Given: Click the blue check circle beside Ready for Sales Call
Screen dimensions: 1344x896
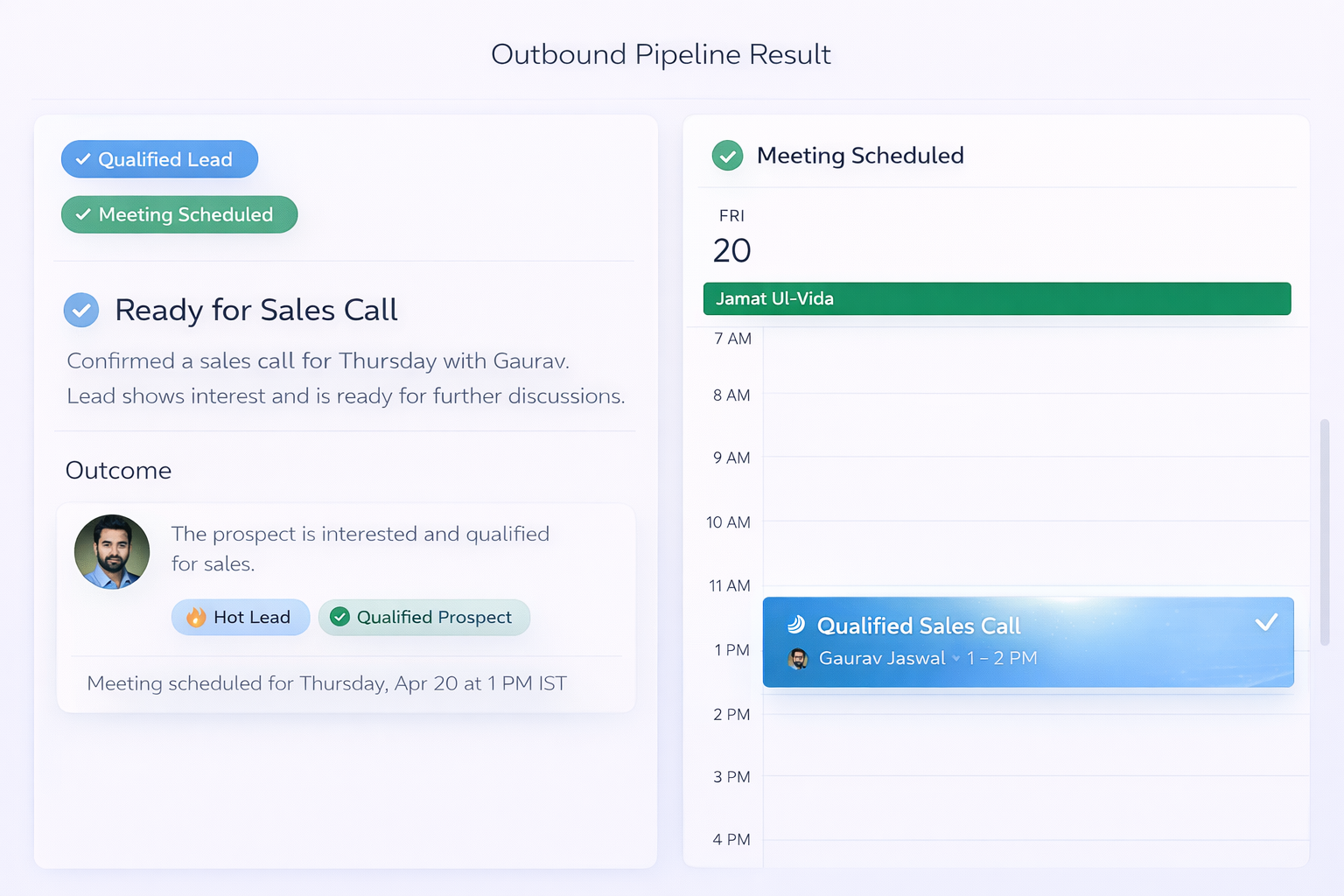Looking at the screenshot, I should point(81,310).
